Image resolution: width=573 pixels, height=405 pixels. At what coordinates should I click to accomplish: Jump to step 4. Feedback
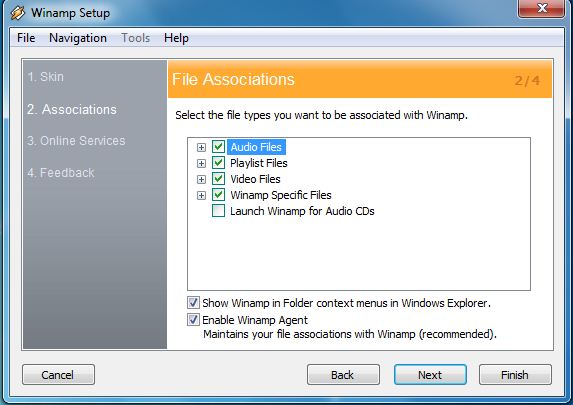pos(61,173)
